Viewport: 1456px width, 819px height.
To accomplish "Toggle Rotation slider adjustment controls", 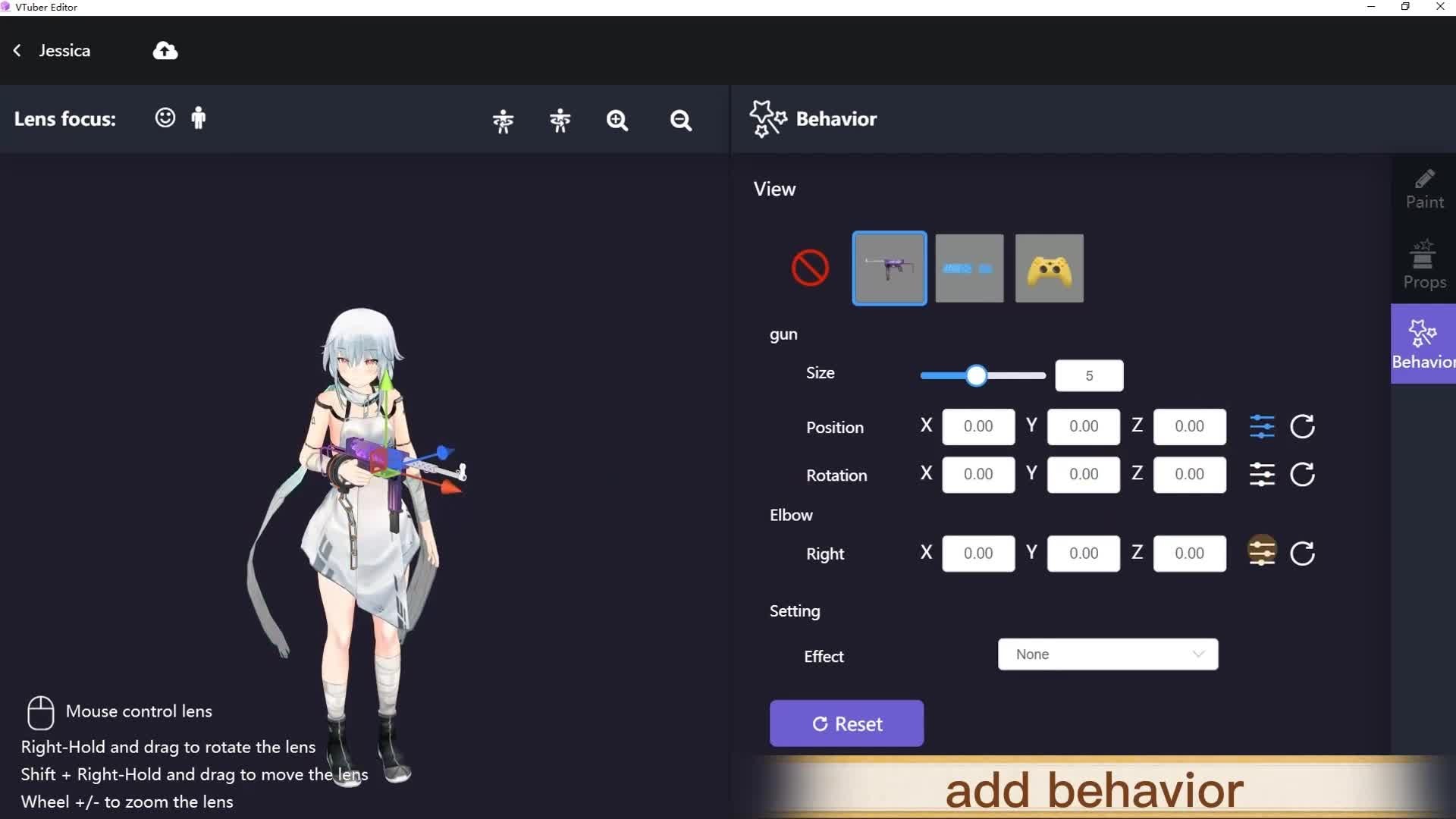I will click(1262, 475).
